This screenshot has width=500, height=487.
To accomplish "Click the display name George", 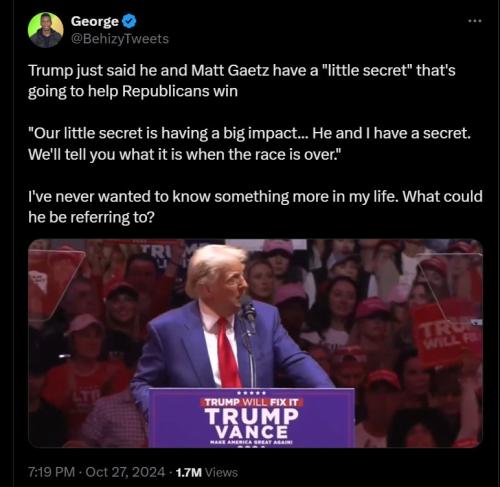I will pyautogui.click(x=95, y=21).
